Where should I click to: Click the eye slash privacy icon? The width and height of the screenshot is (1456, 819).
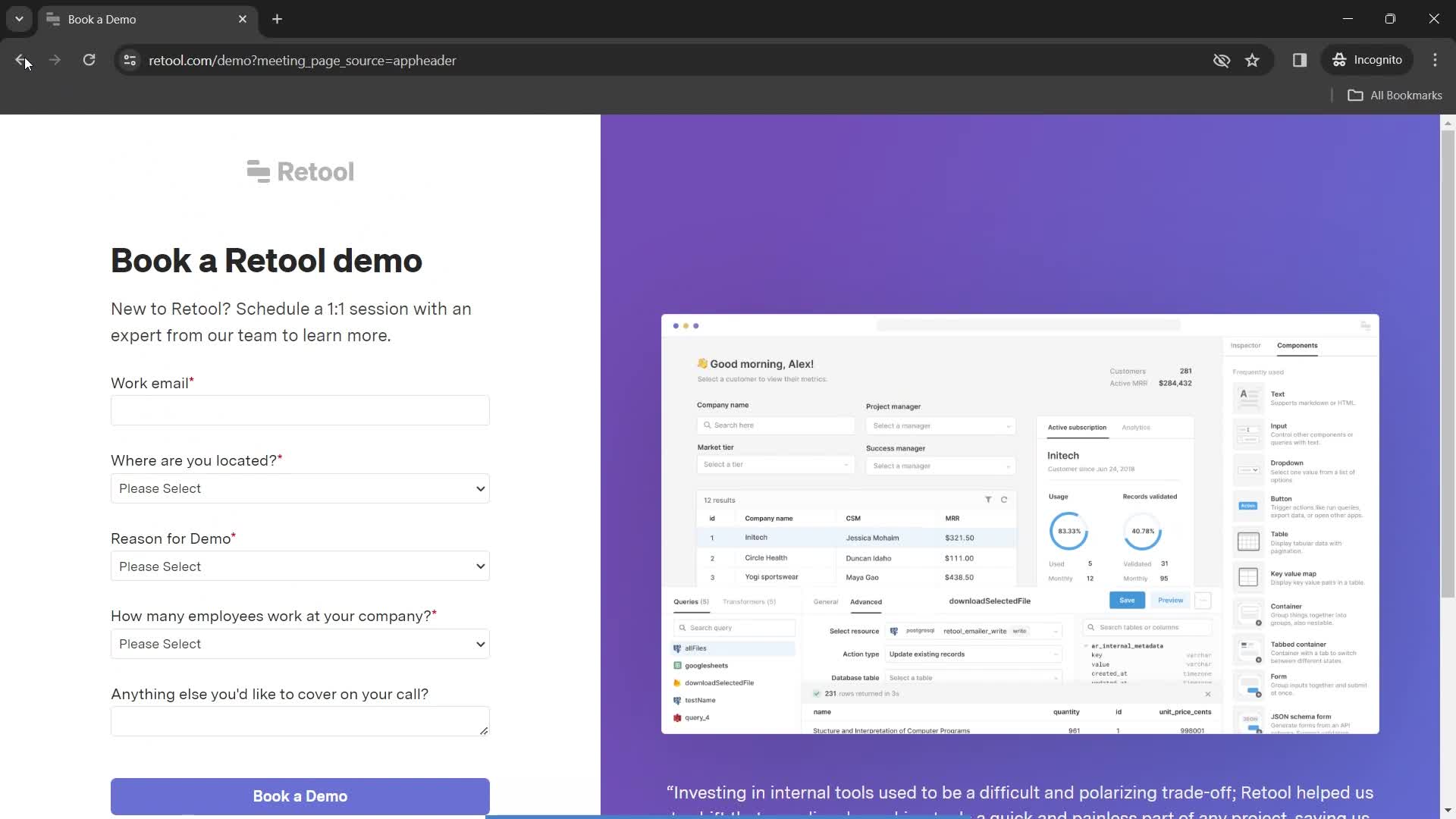pyautogui.click(x=1222, y=60)
